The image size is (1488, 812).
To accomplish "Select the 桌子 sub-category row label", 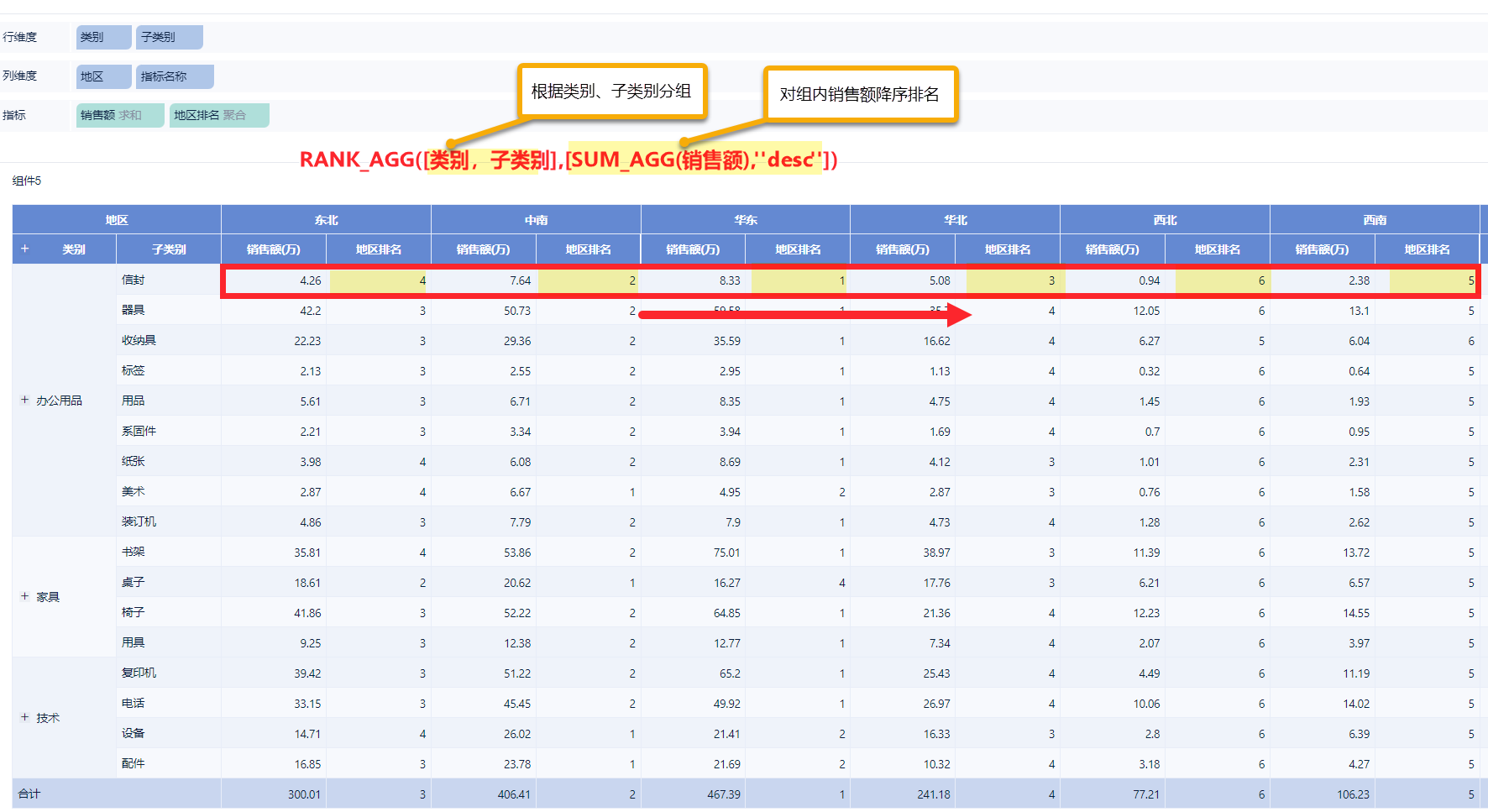I will (134, 582).
